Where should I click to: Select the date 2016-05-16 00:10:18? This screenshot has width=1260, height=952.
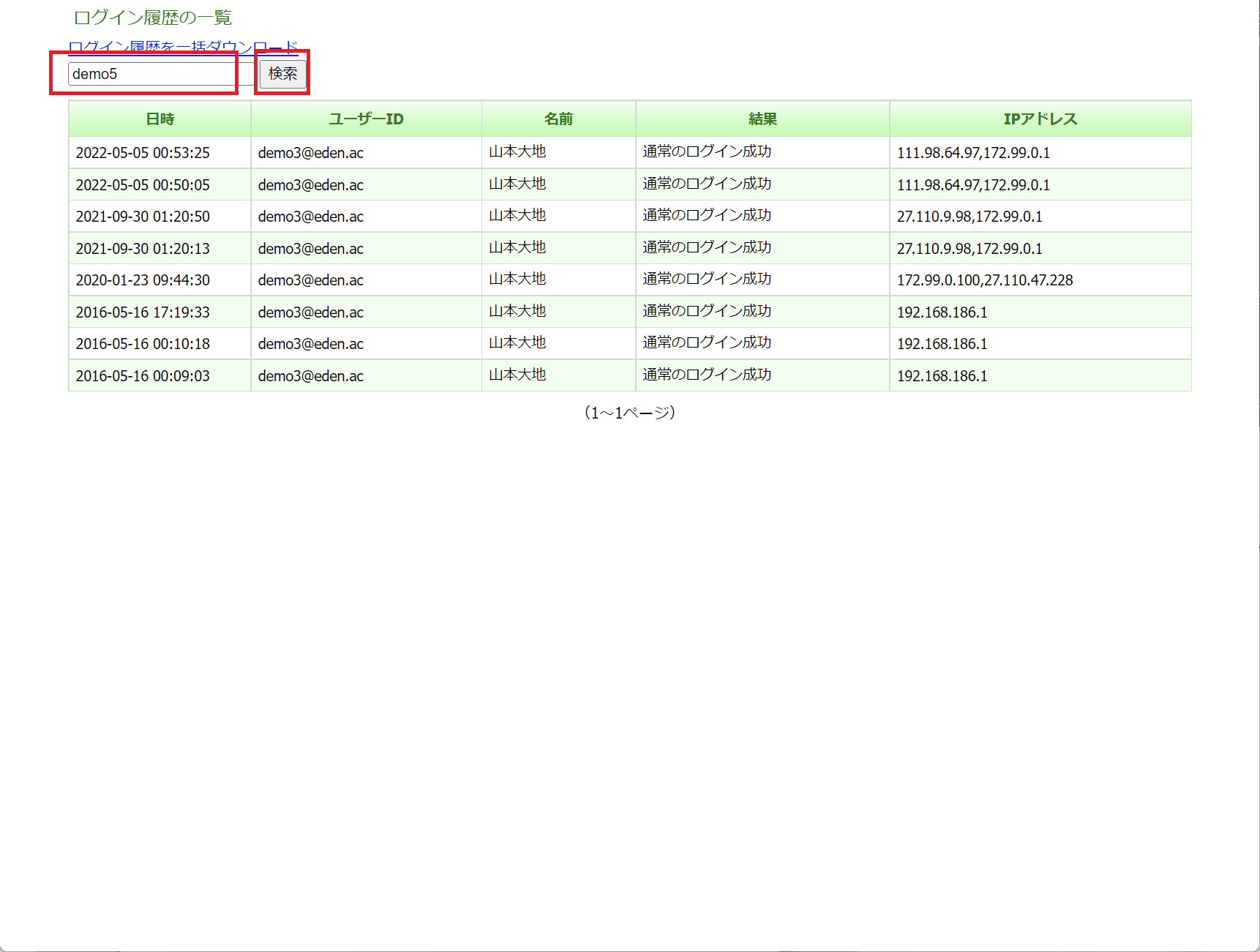(x=143, y=344)
